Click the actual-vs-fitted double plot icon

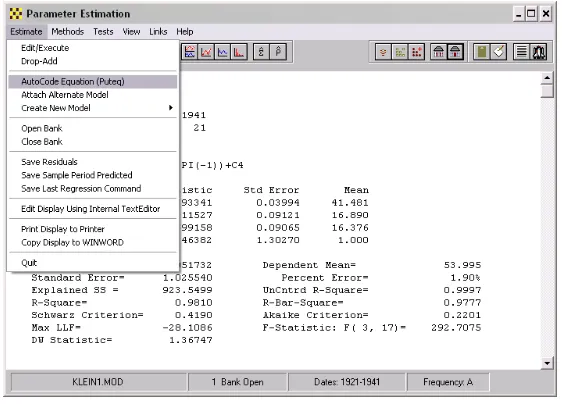pyautogui.click(x=190, y=52)
